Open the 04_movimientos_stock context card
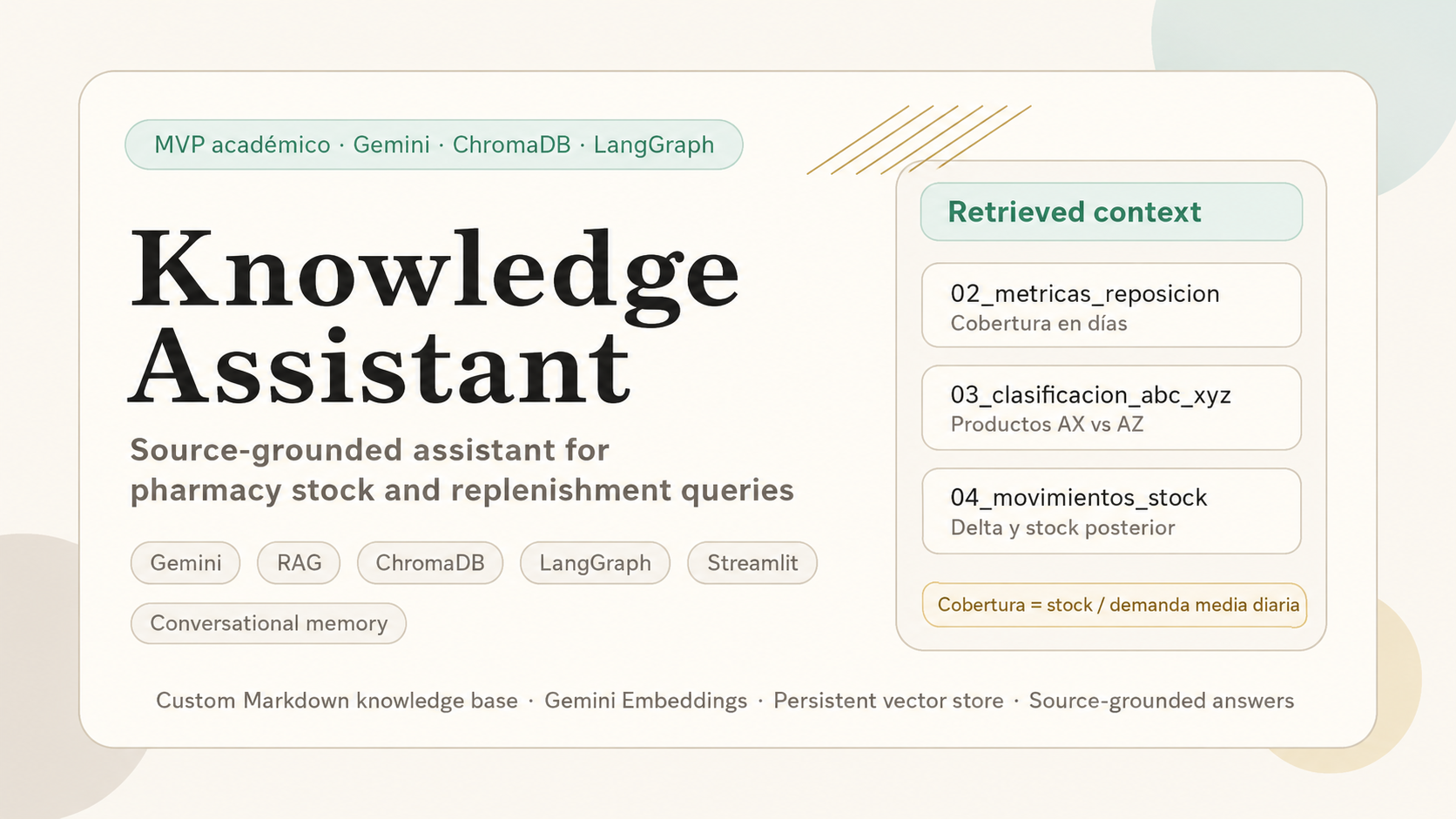This screenshot has height=819, width=1456. point(1111,511)
